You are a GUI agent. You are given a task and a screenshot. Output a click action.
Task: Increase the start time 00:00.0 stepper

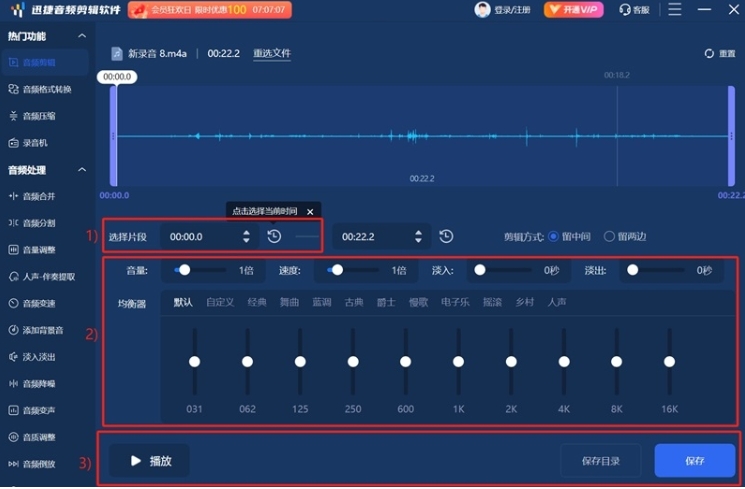point(246,232)
